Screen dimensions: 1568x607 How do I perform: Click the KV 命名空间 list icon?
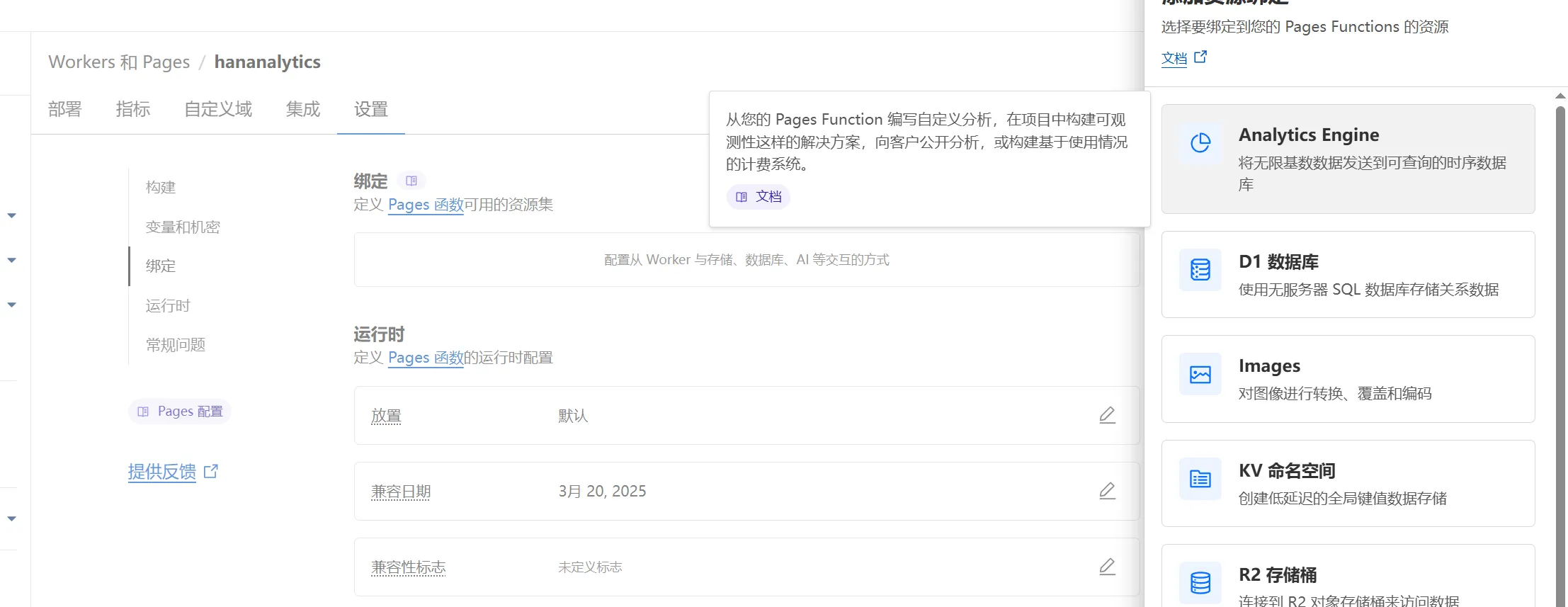click(1200, 480)
